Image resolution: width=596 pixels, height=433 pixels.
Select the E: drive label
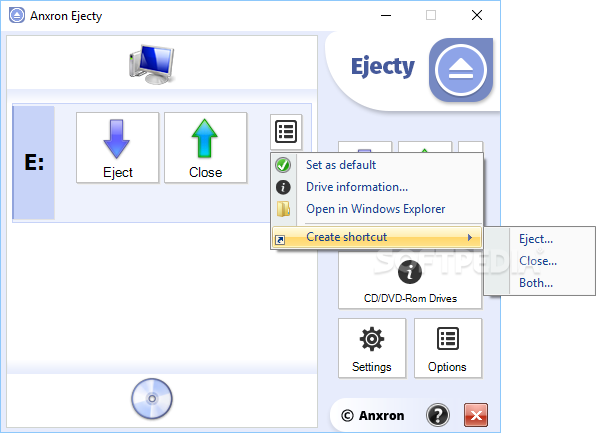[x=34, y=163]
